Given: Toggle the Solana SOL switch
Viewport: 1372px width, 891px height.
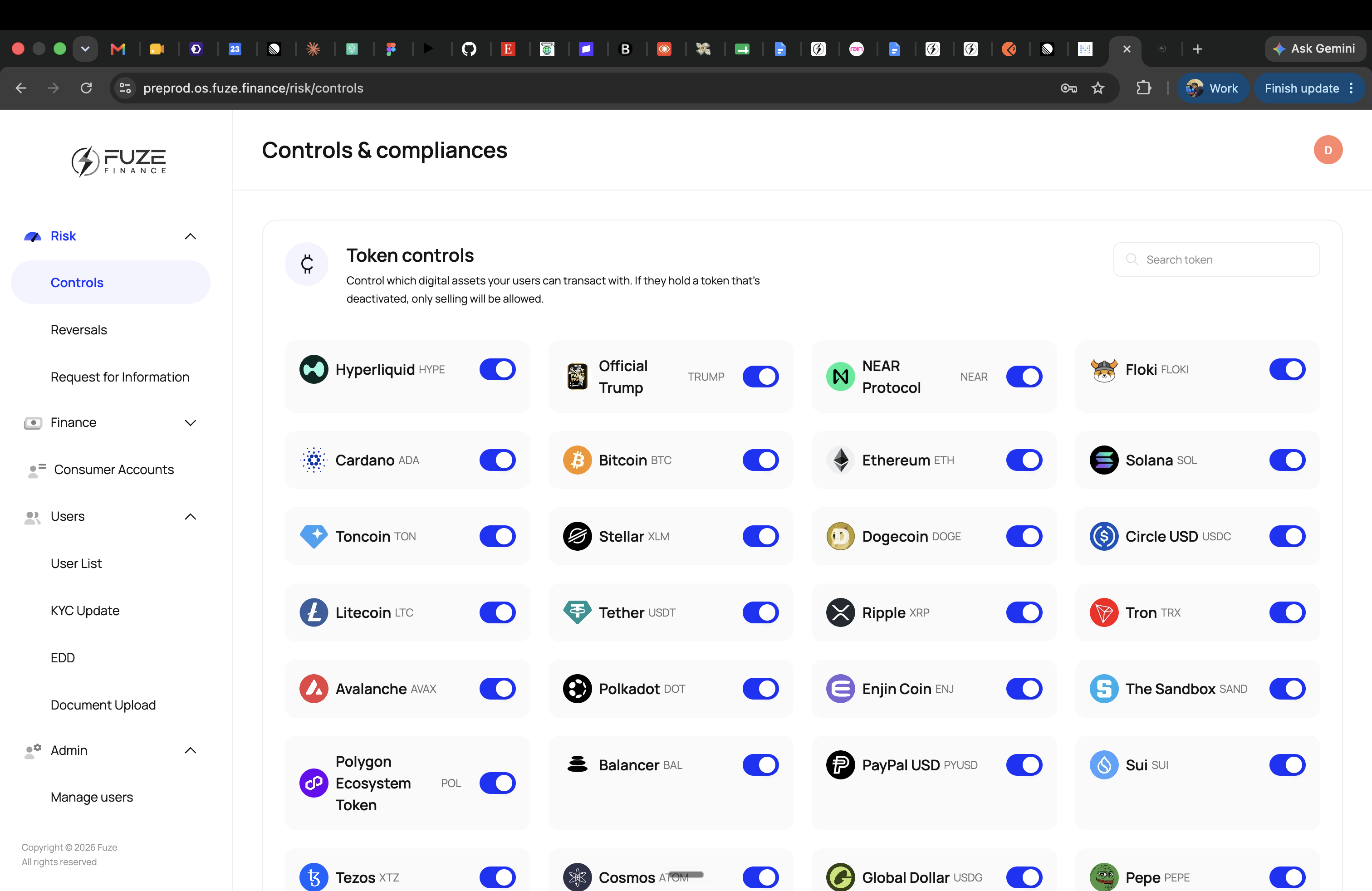Looking at the screenshot, I should (x=1287, y=460).
